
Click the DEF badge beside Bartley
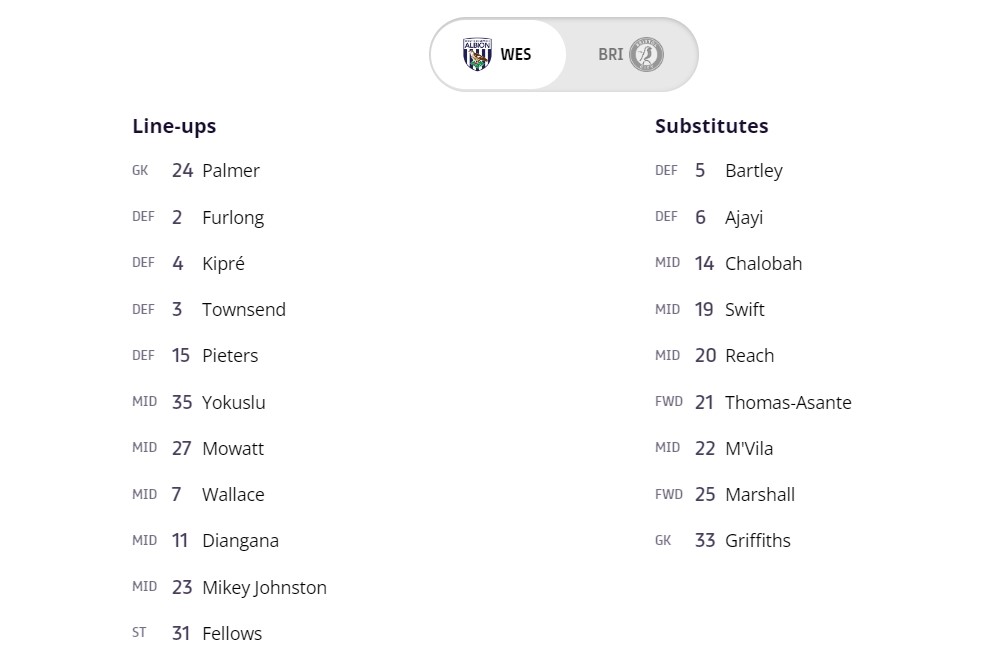(x=666, y=170)
